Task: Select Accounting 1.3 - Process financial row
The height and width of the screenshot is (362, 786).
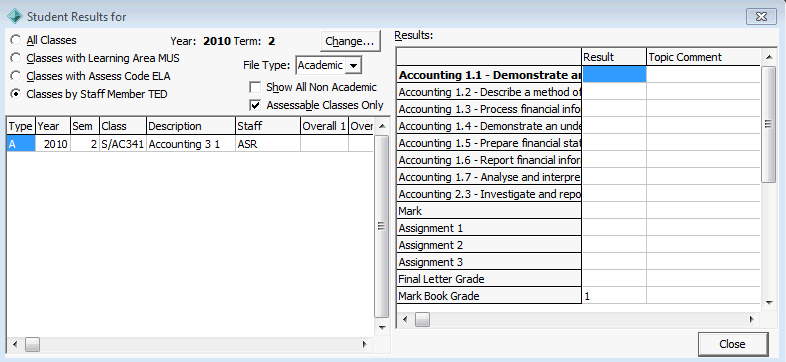Action: 489,109
